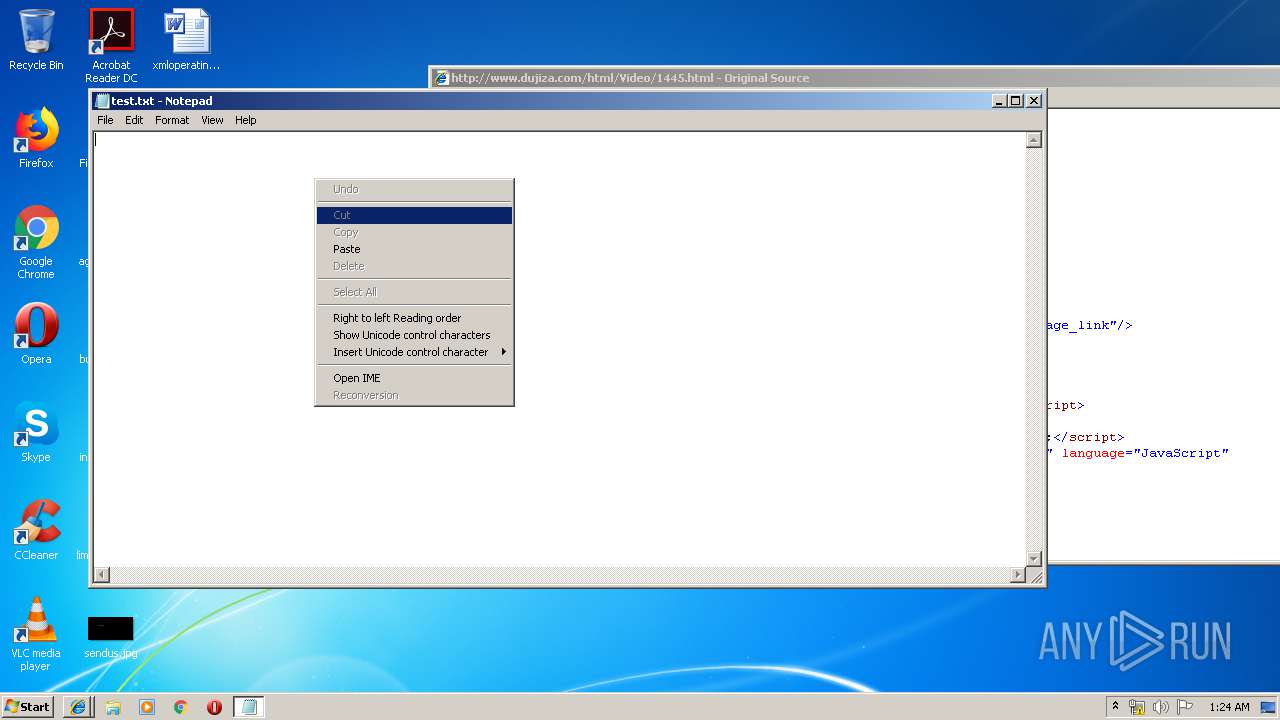
Task: Close the test.txt Notepad window
Action: 1034,100
